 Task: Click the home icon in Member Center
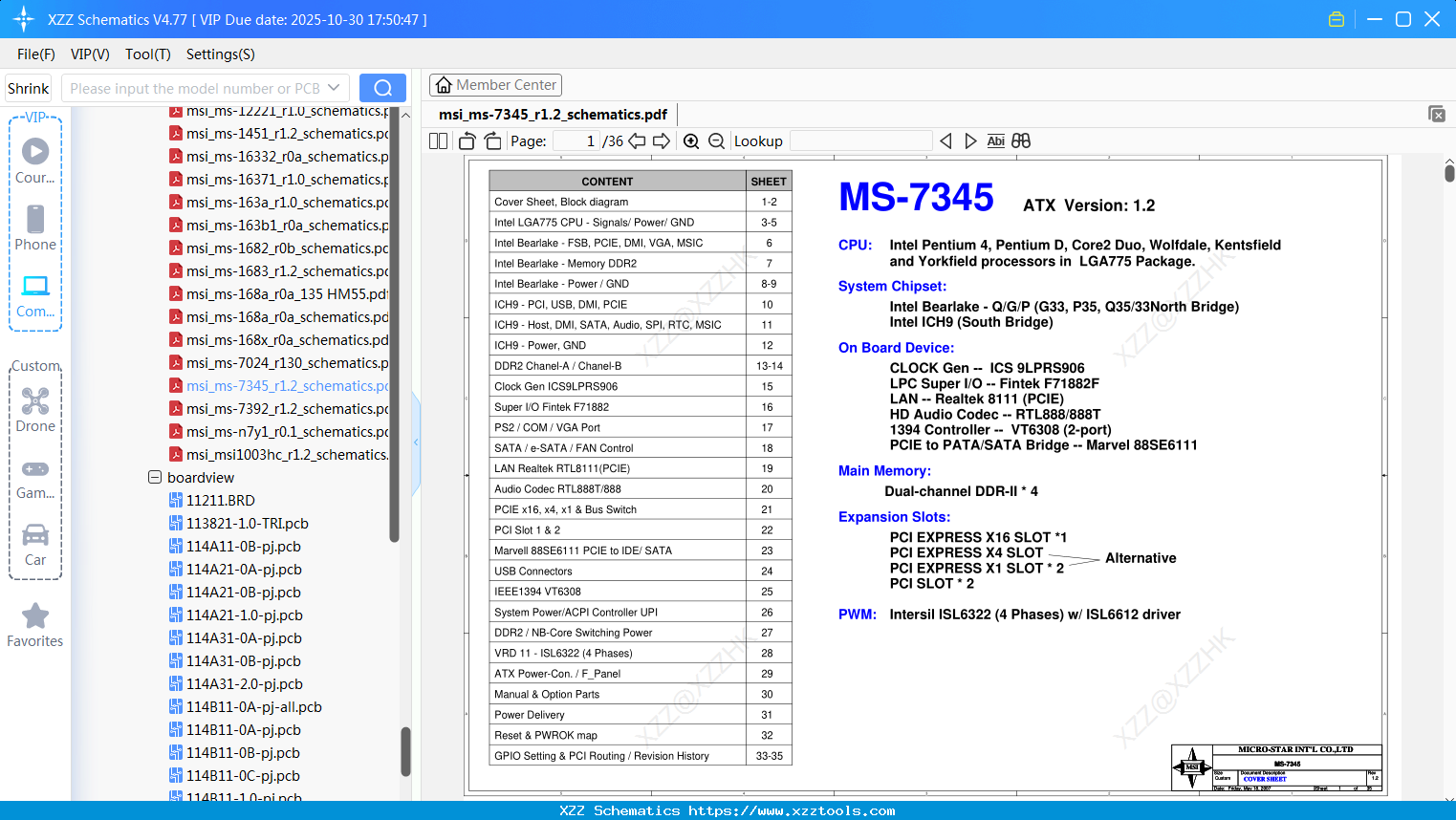coord(444,85)
